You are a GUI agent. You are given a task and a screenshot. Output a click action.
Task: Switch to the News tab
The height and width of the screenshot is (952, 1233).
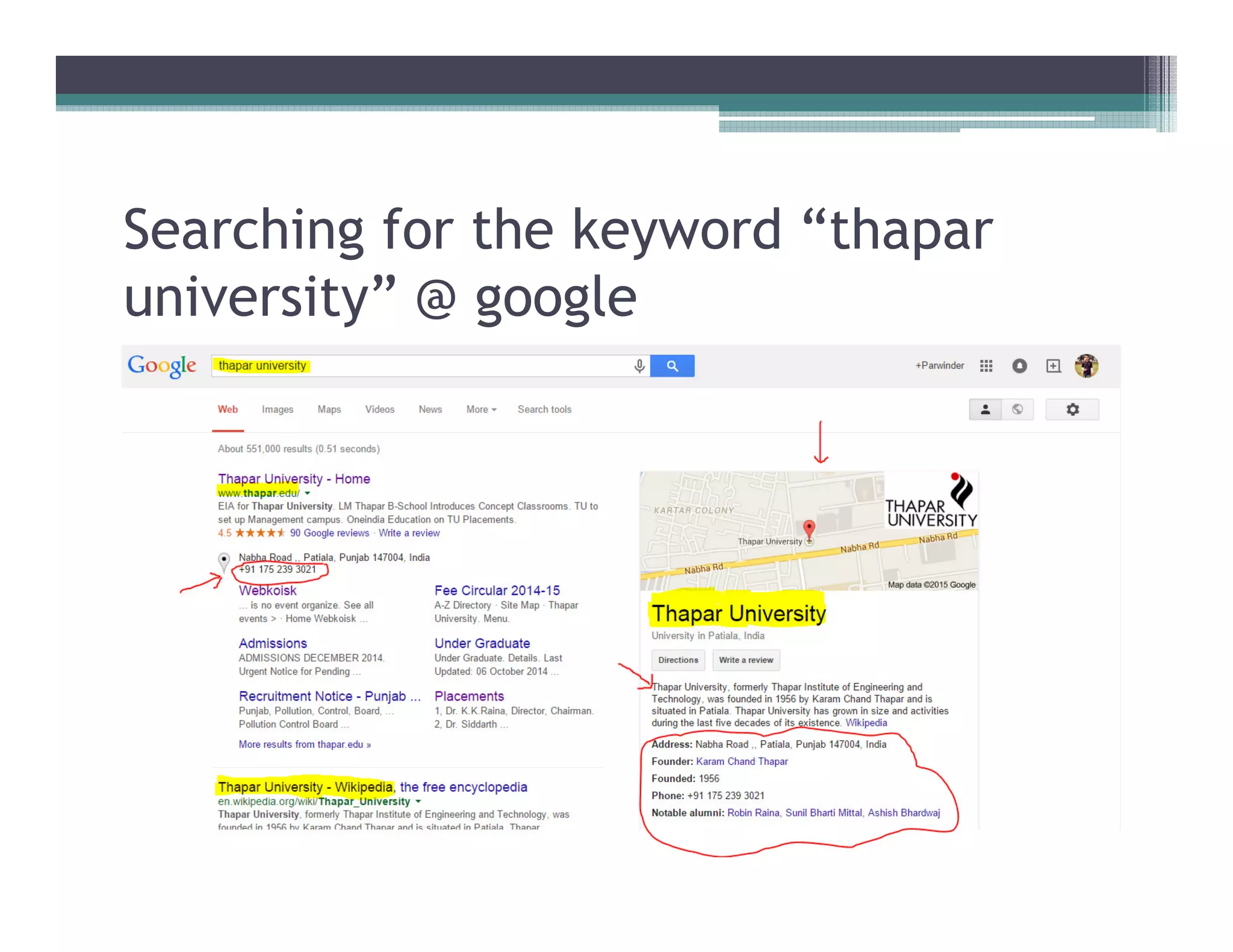(x=430, y=409)
